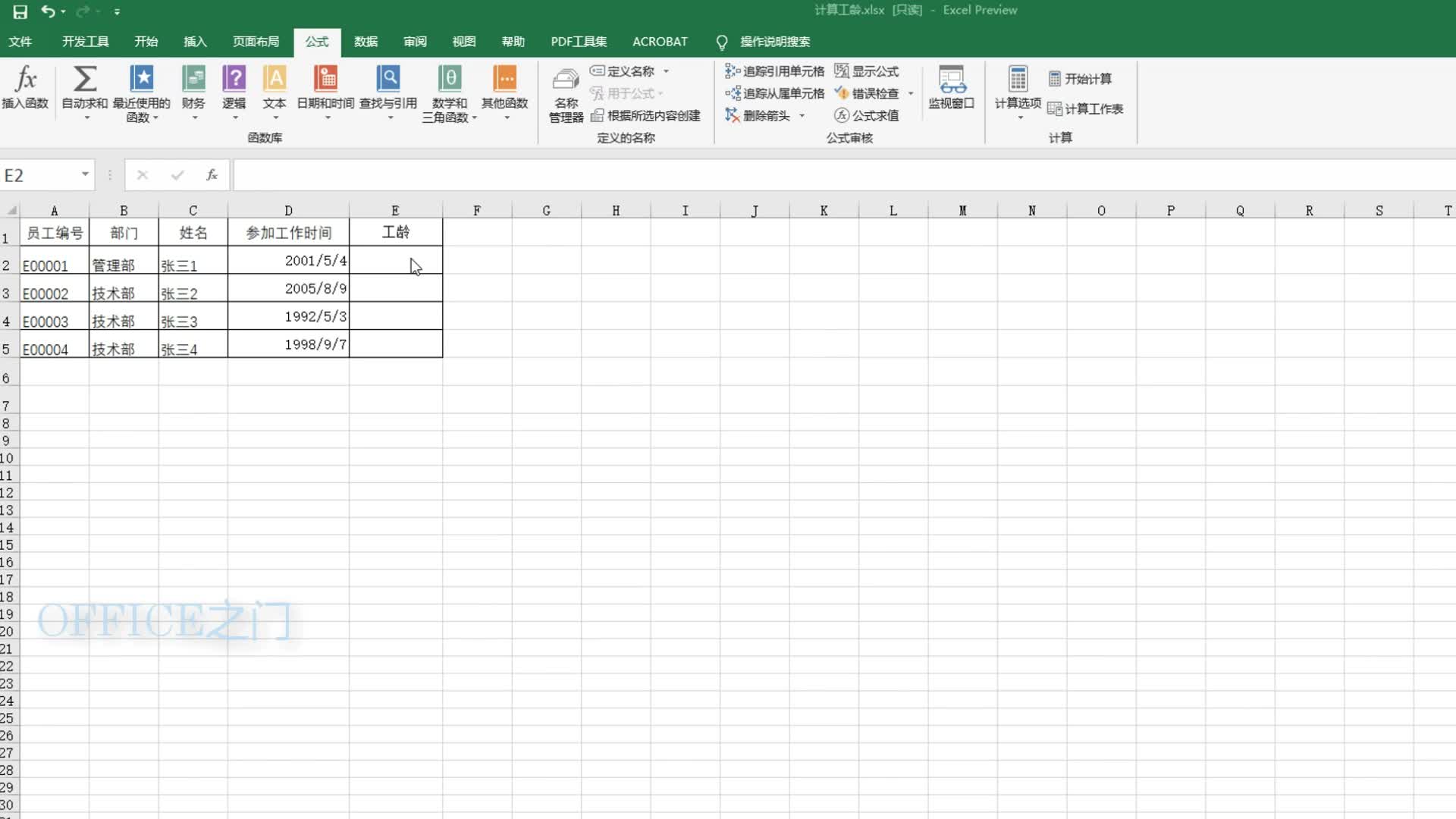Viewport: 1456px width, 819px height.
Task: Toggle Show Formulas (显示公式)
Action: tap(867, 71)
